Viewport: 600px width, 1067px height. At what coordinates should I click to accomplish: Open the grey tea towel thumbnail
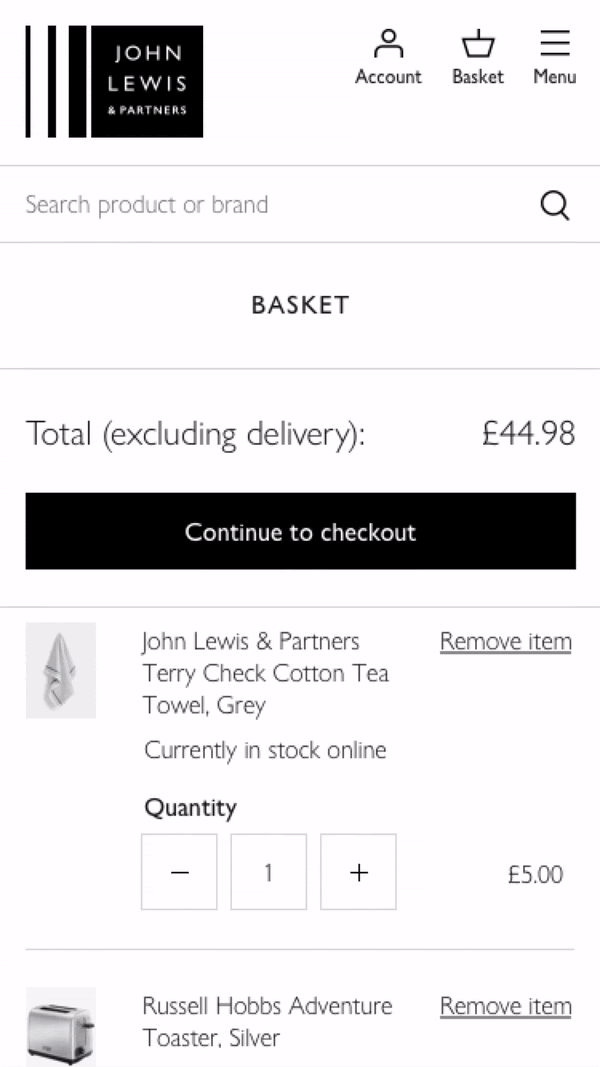point(61,670)
